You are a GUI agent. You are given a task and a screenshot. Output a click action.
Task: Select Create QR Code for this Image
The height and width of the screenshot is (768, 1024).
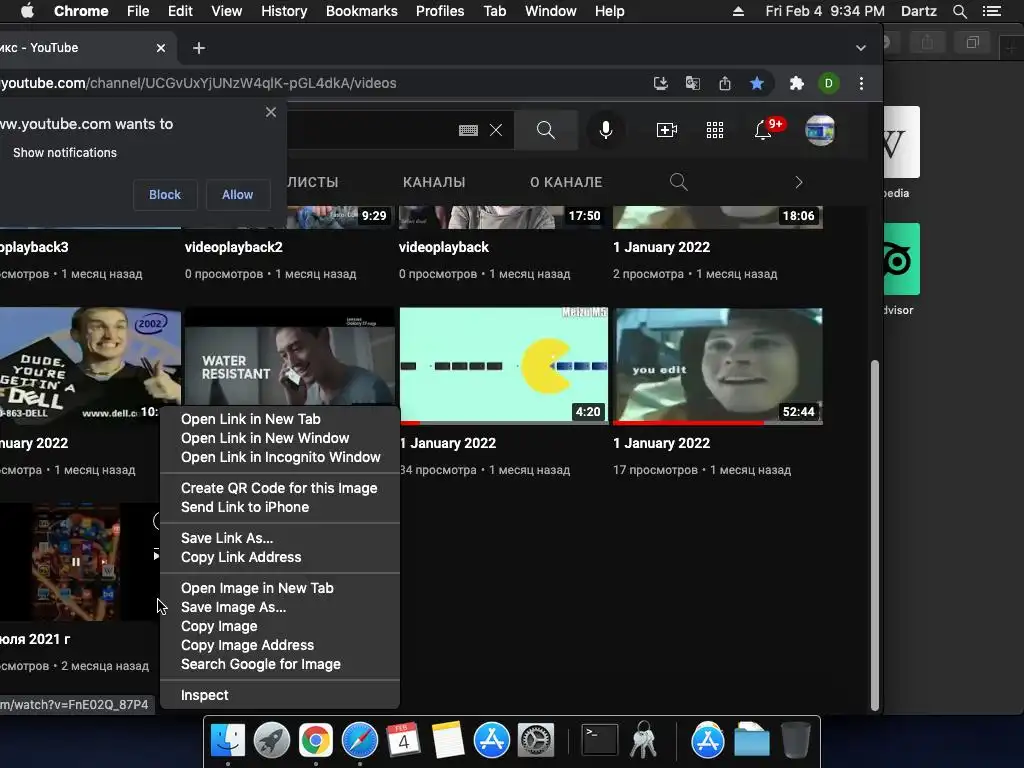[280, 488]
